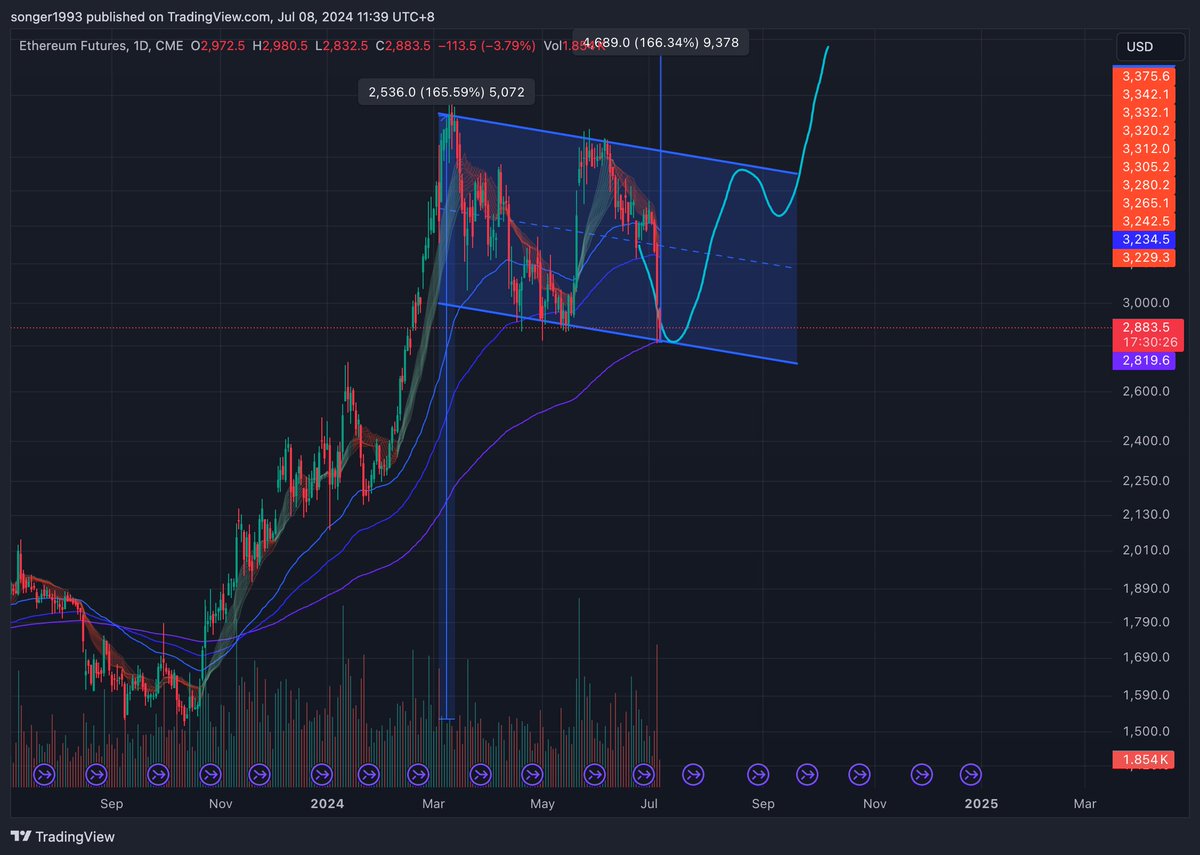Viewport: 1200px width, 855px height.
Task: Click the purple double-arrow marker below Sep 2023
Action: coord(96,773)
